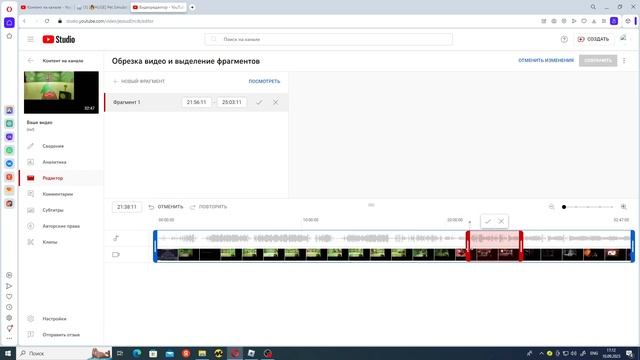The height and width of the screenshot is (360, 640).
Task: Click the audio track music note icon
Action: click(x=116, y=238)
